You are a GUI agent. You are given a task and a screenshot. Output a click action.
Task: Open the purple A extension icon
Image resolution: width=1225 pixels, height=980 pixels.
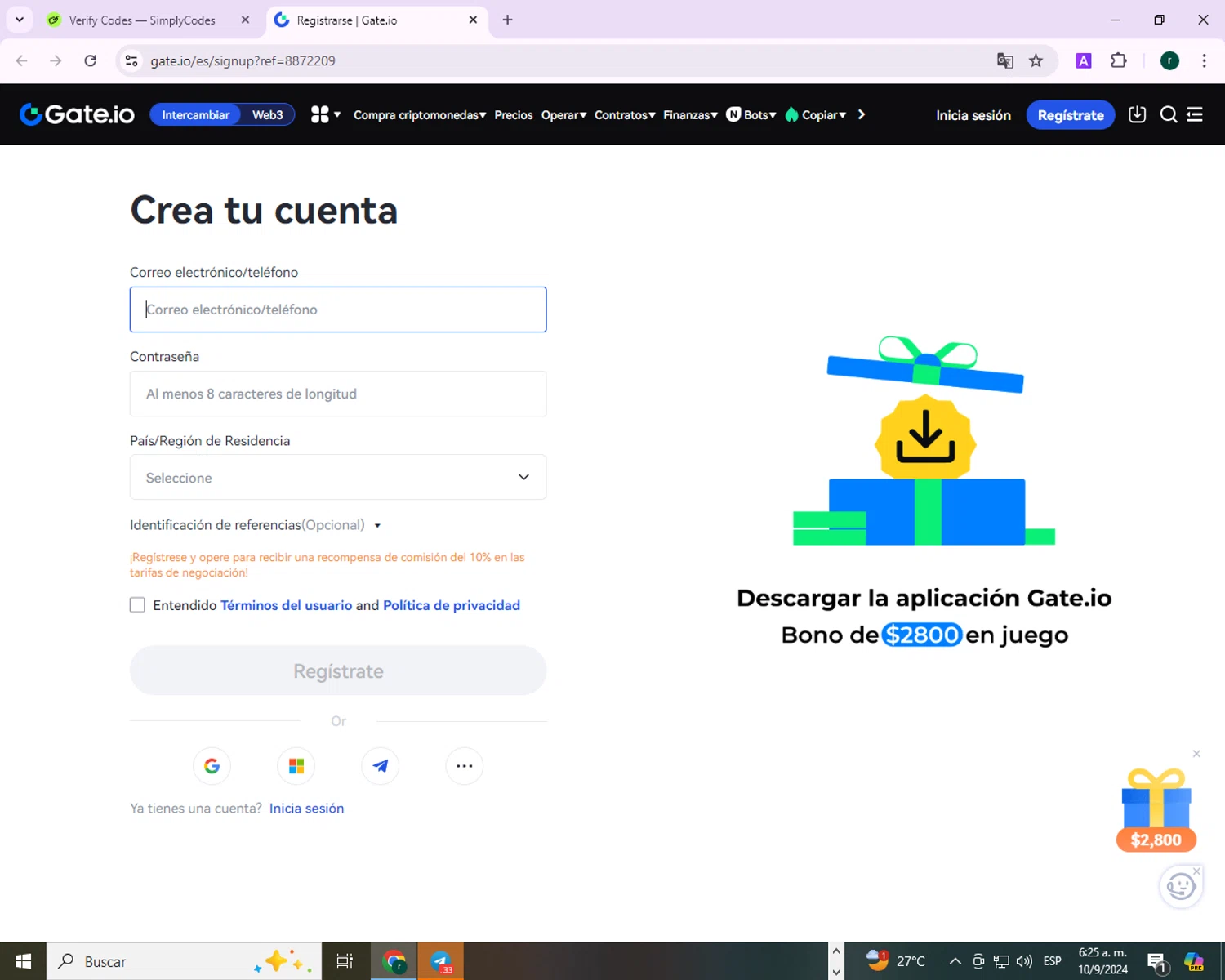pos(1084,61)
